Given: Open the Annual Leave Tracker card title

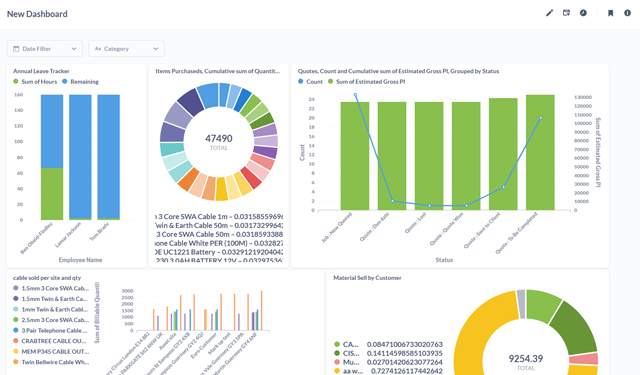Looking at the screenshot, I should [41, 71].
